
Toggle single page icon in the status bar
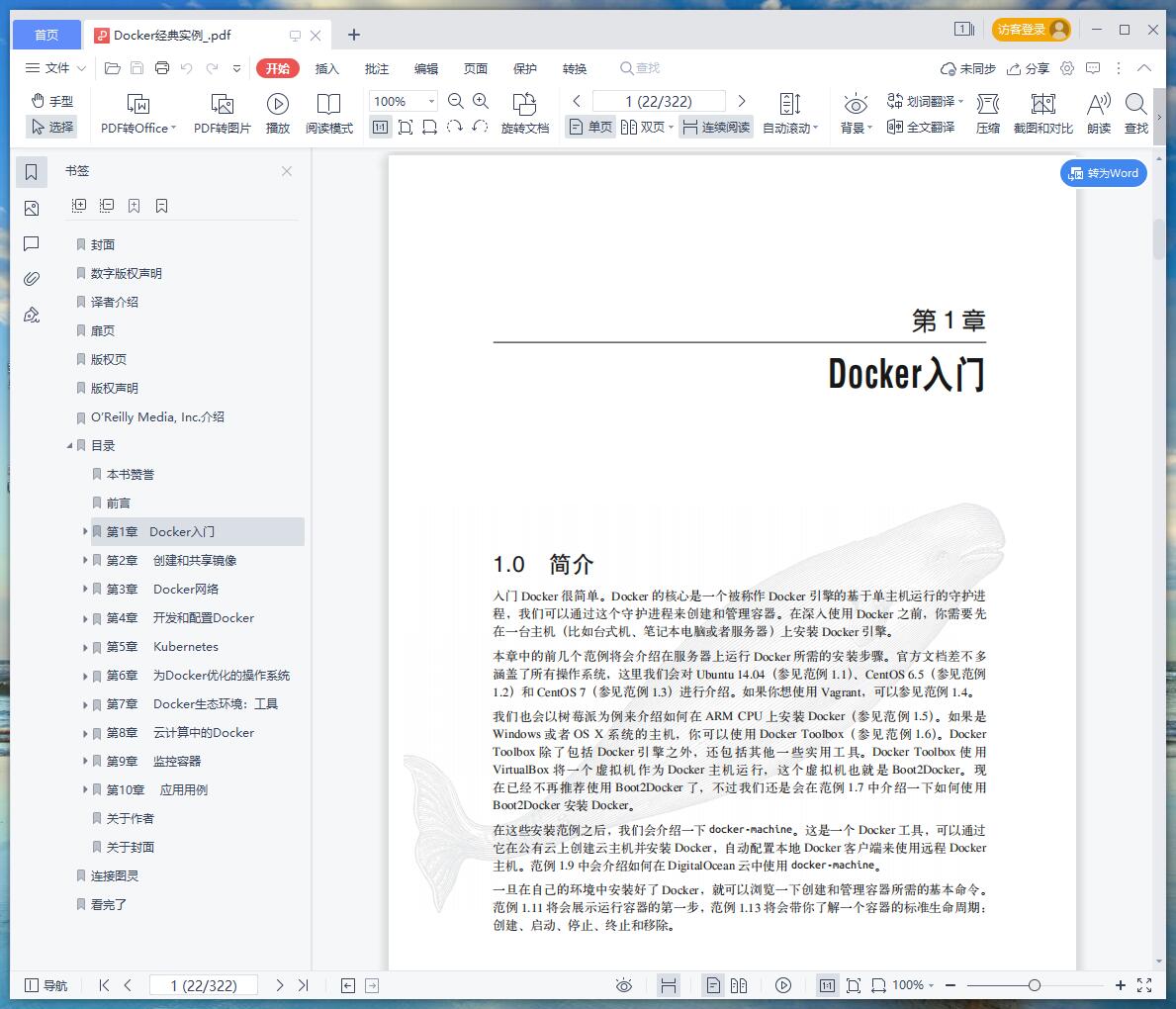[713, 985]
